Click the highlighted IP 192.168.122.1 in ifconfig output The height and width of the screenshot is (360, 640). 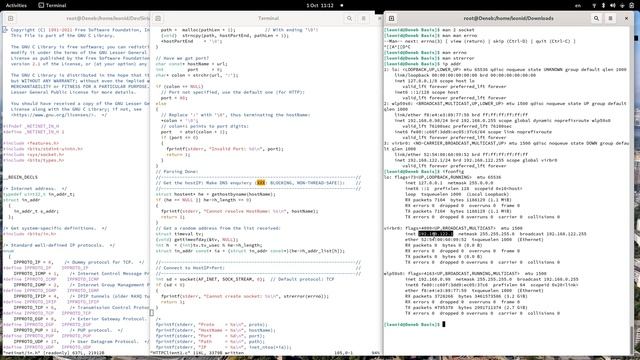point(436,234)
